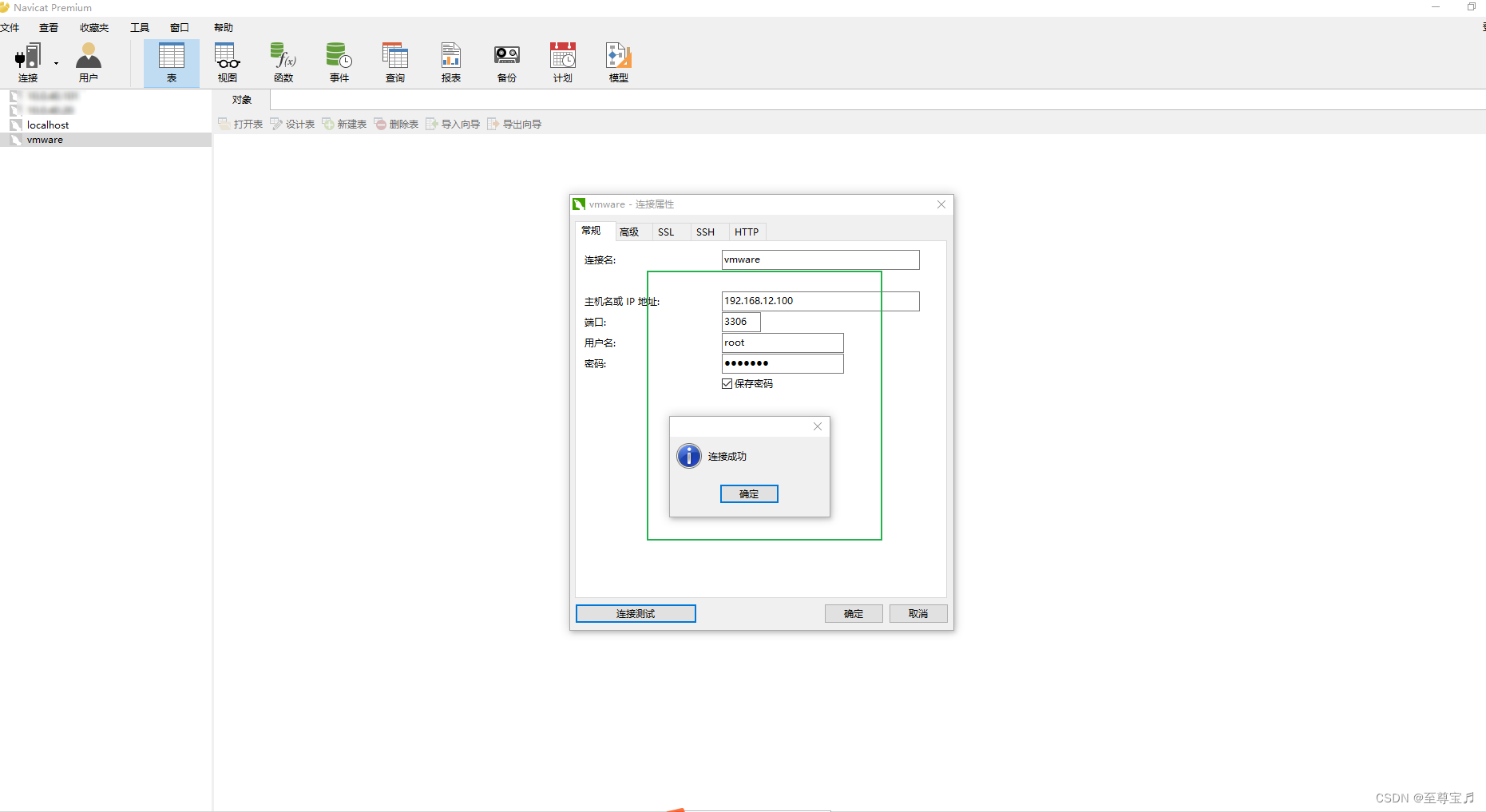
Task: Switch to the 对象 tab
Action: pos(242,100)
